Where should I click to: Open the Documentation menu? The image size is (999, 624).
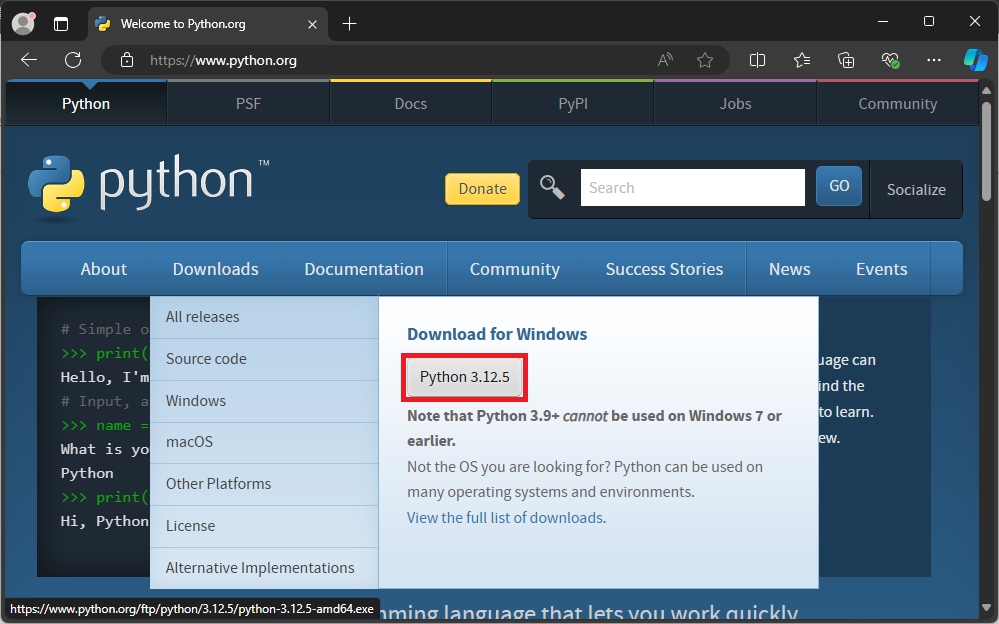pyautogui.click(x=364, y=269)
